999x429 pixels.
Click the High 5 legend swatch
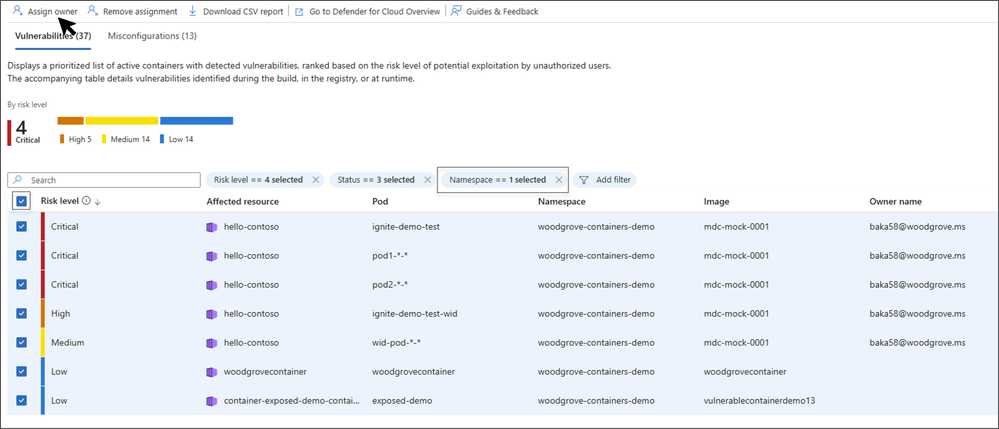click(x=62, y=139)
